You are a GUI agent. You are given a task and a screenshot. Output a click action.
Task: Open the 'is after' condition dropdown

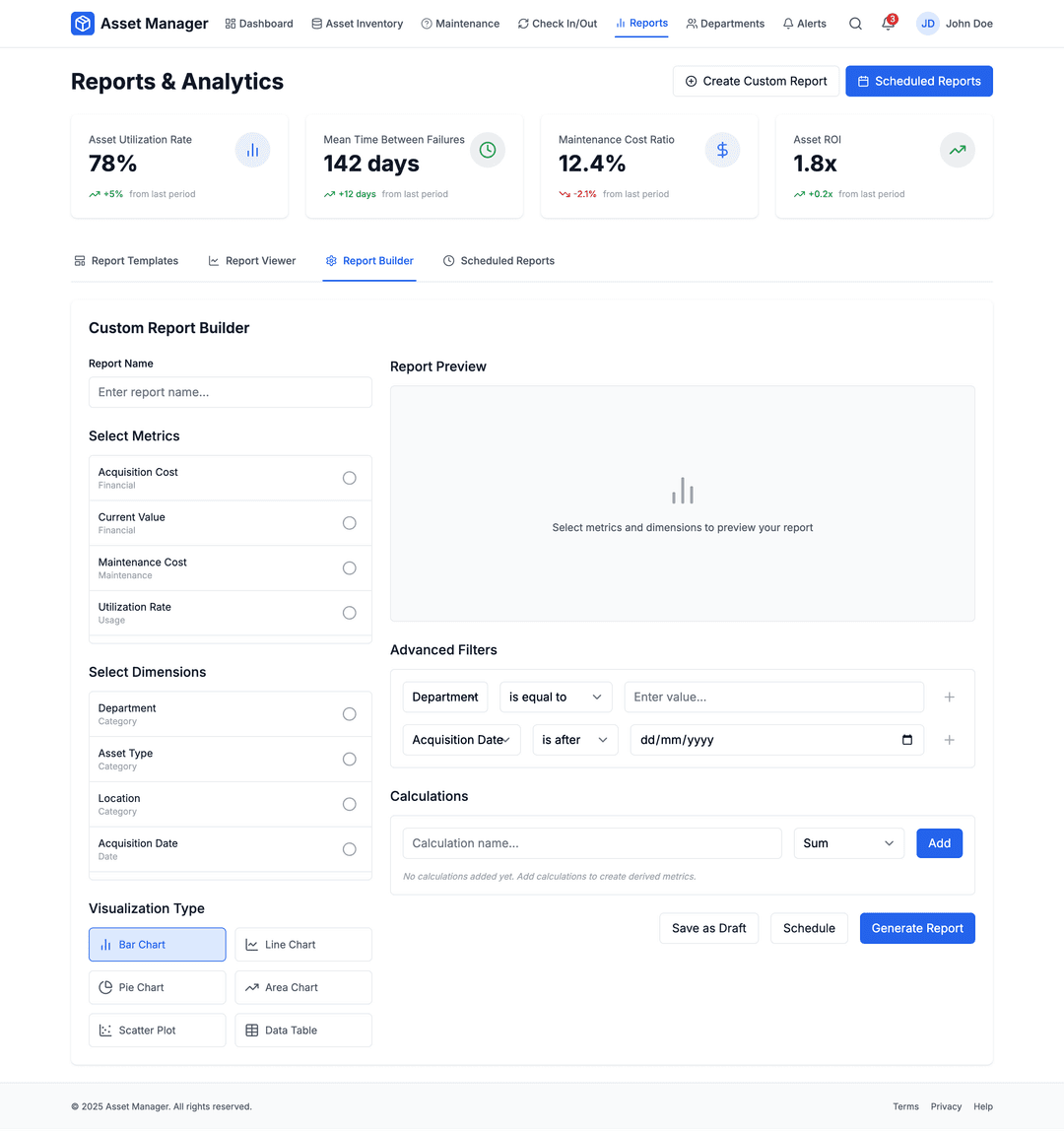click(x=574, y=740)
